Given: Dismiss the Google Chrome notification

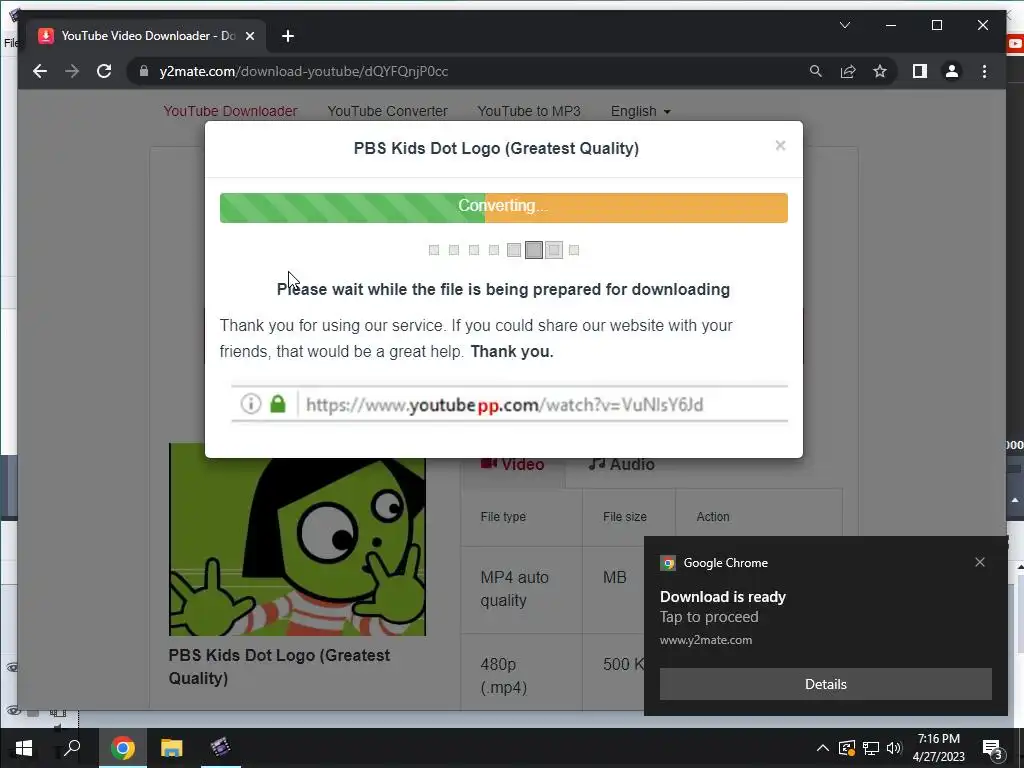Looking at the screenshot, I should pos(980,562).
